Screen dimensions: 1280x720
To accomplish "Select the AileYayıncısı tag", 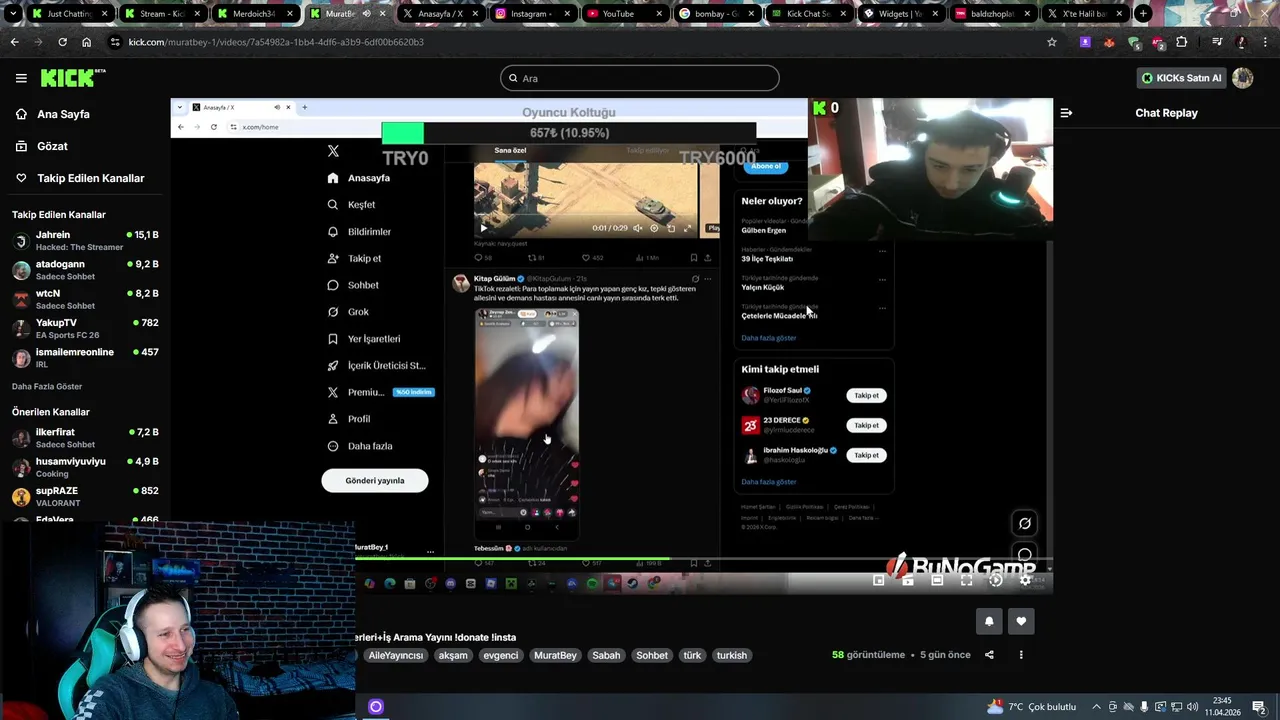I will pos(396,655).
